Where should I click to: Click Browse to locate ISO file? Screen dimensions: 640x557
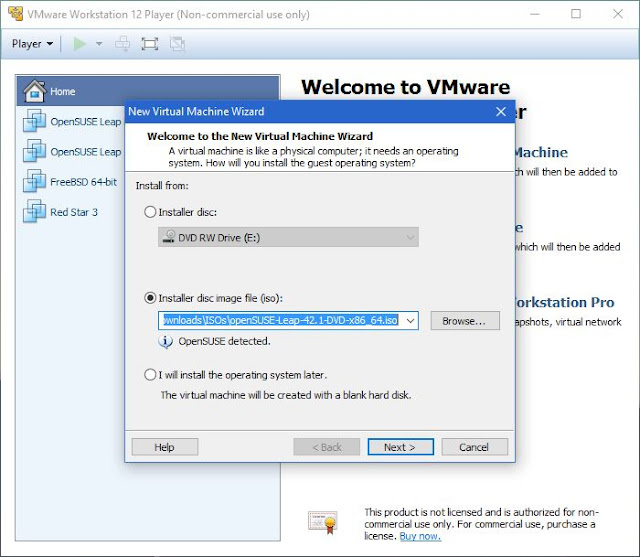coord(465,321)
